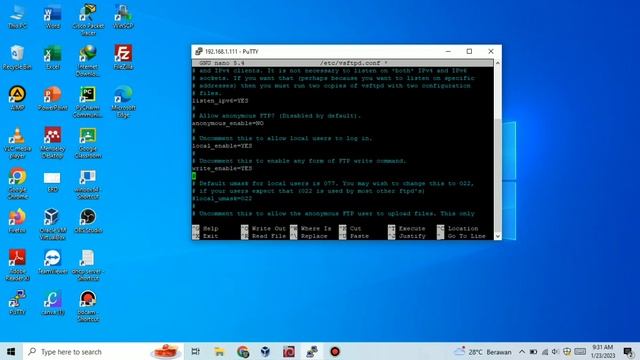Click the anonymous_enable=NO line
Screen dimensions: 640x360
[x=228, y=123]
